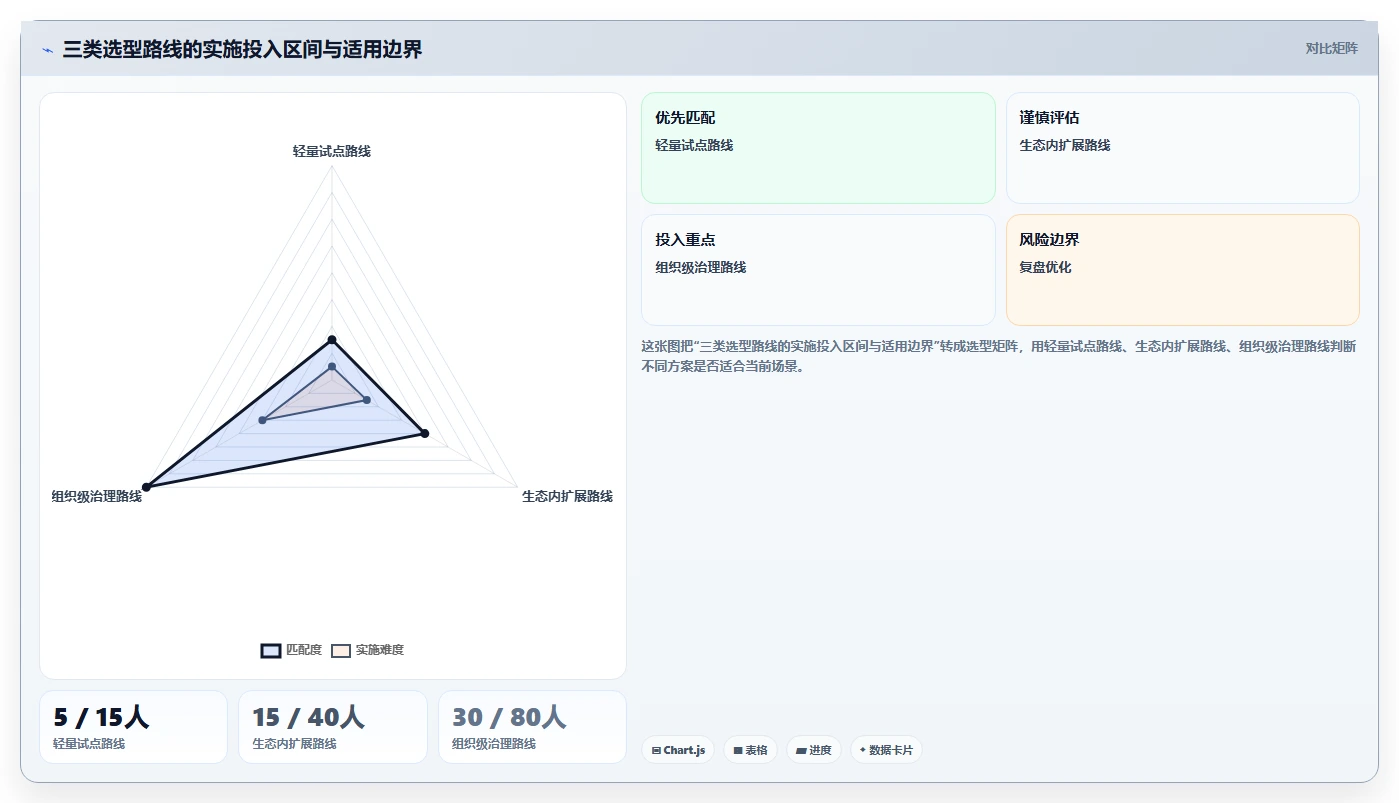Toggle the 匹配度 legend swatch
Viewport: 1399px width, 803px height.
click(x=271, y=650)
